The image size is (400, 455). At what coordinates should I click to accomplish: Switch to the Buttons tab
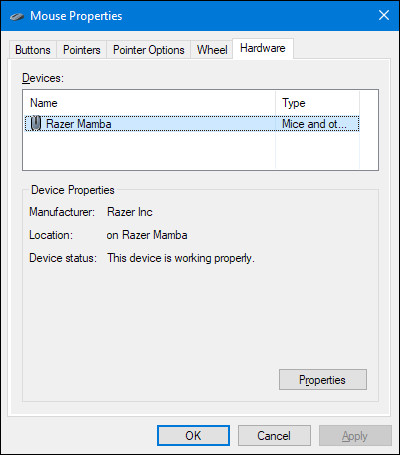(x=33, y=50)
